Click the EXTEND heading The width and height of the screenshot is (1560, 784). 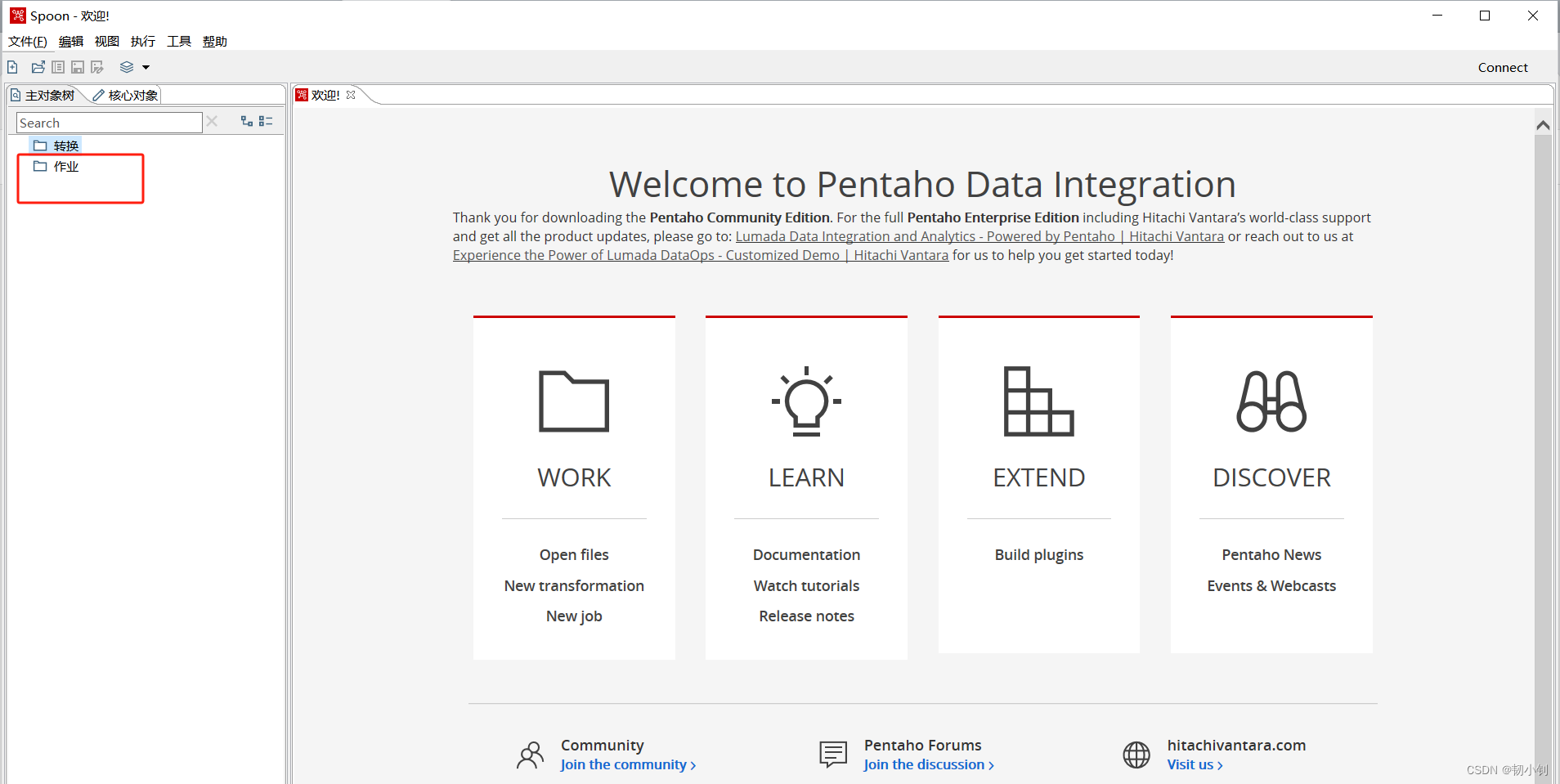tap(1038, 477)
